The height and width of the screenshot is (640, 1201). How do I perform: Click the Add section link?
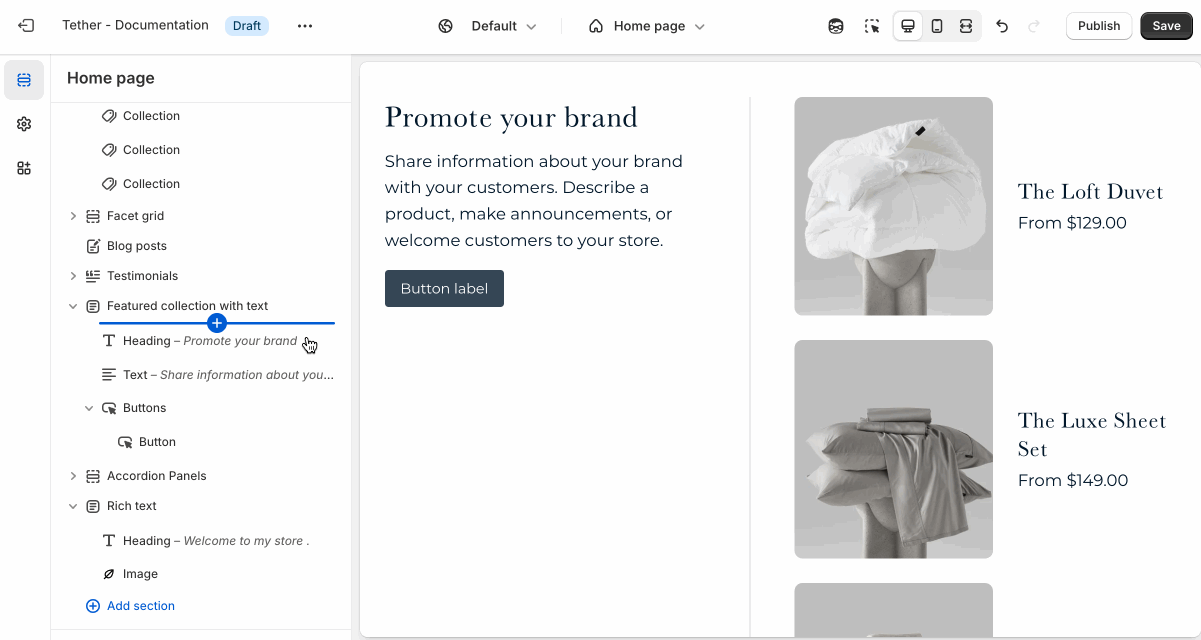(x=130, y=606)
